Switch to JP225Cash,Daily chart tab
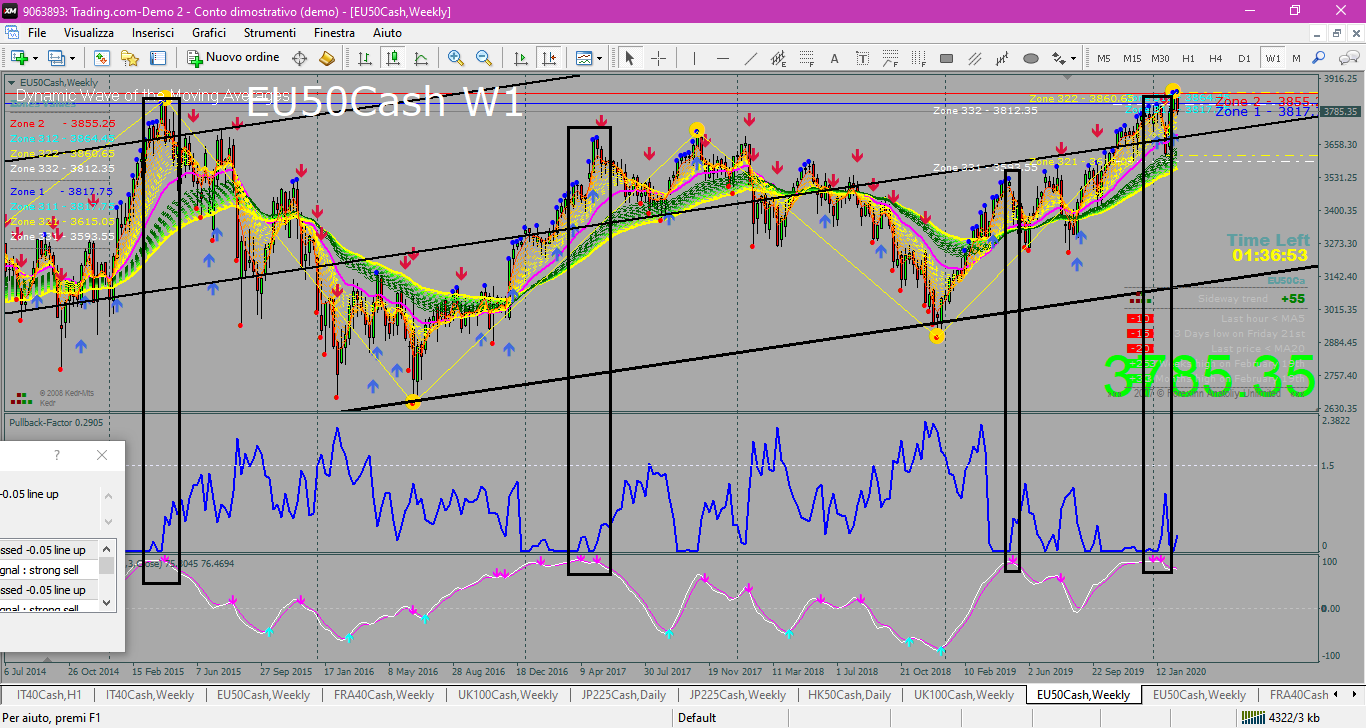 pos(624,694)
